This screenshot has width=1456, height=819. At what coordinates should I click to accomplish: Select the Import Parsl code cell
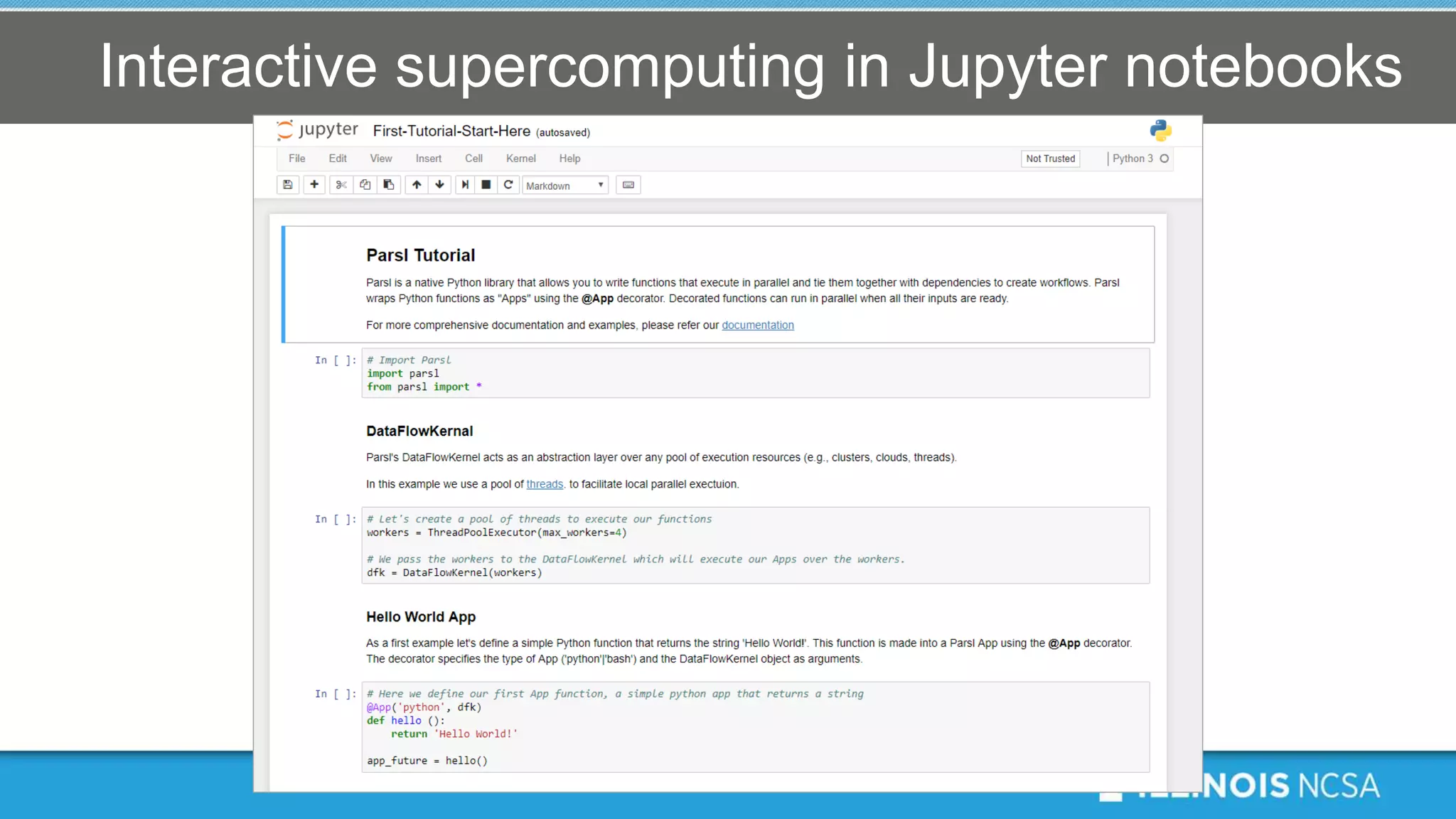pos(755,373)
